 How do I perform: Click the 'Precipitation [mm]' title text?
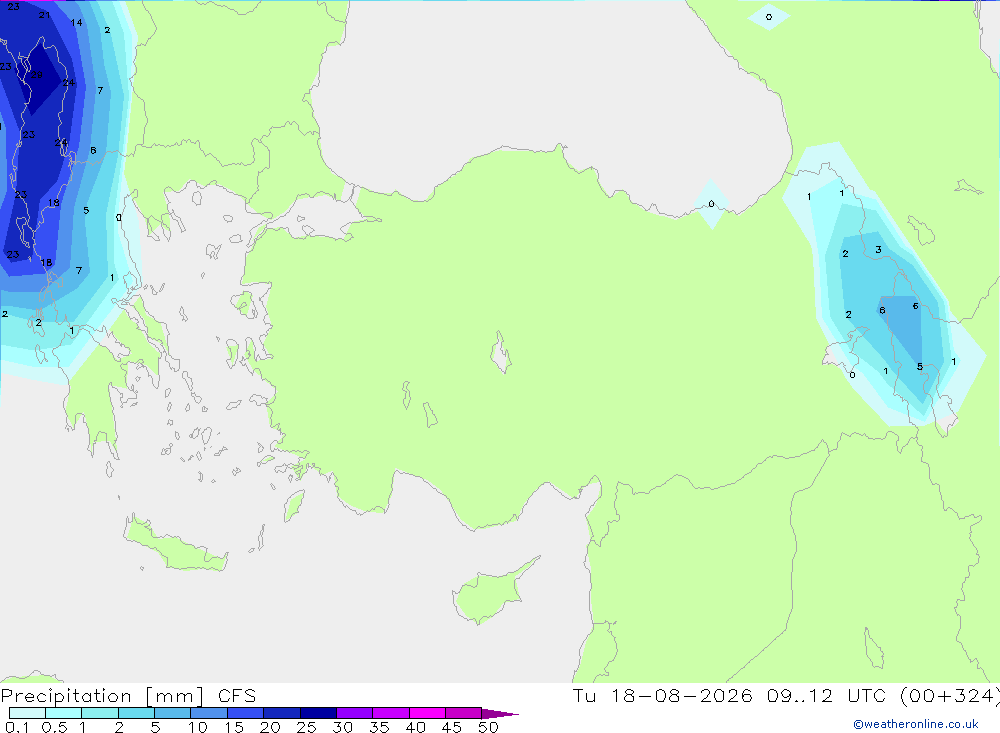click(x=102, y=695)
